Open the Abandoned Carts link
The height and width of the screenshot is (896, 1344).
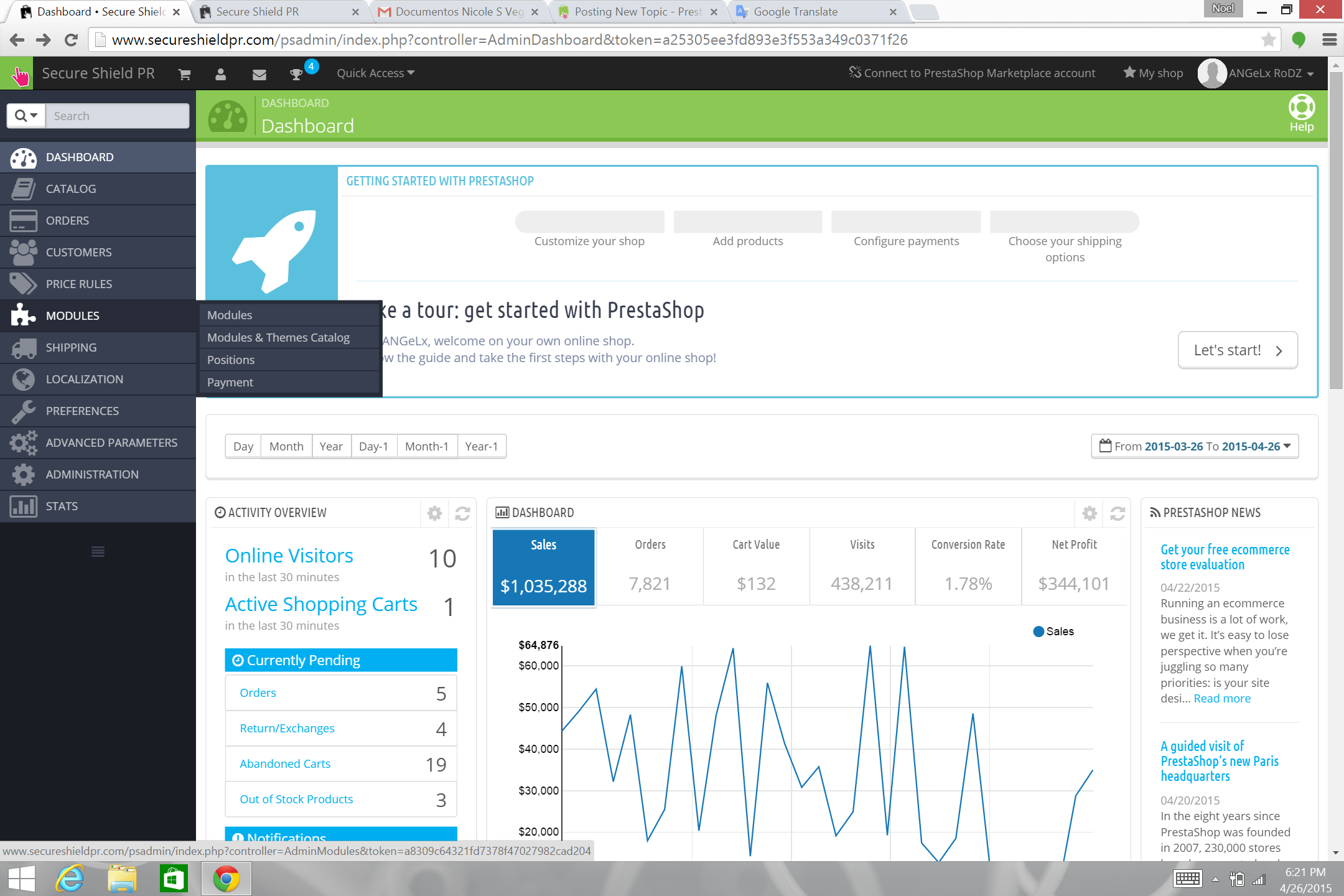[285, 763]
